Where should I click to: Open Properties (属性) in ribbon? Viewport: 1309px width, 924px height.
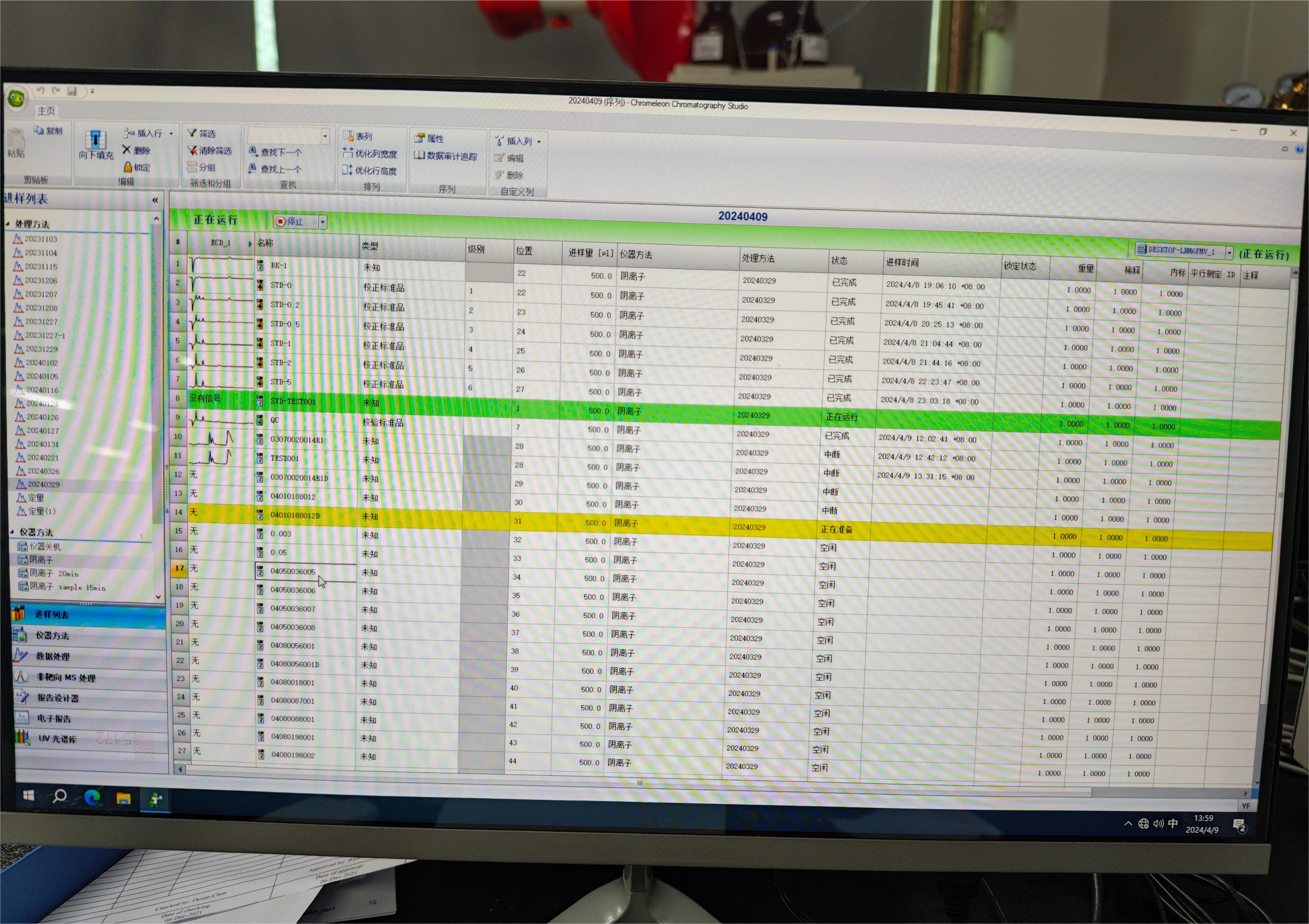(x=429, y=138)
